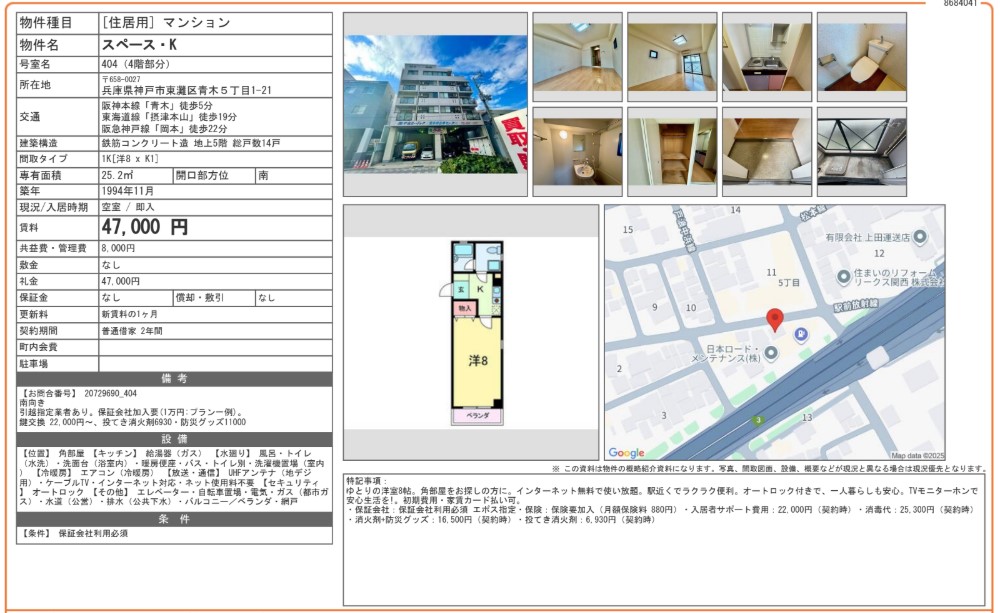Click the Map data ©2025 attribution
The width and height of the screenshot is (1000, 613).
[x=917, y=455]
